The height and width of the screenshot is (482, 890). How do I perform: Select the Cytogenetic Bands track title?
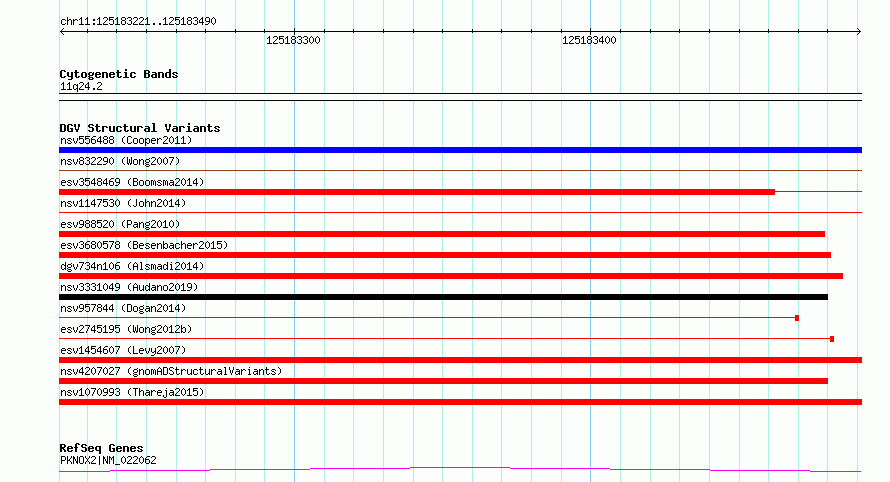(119, 74)
